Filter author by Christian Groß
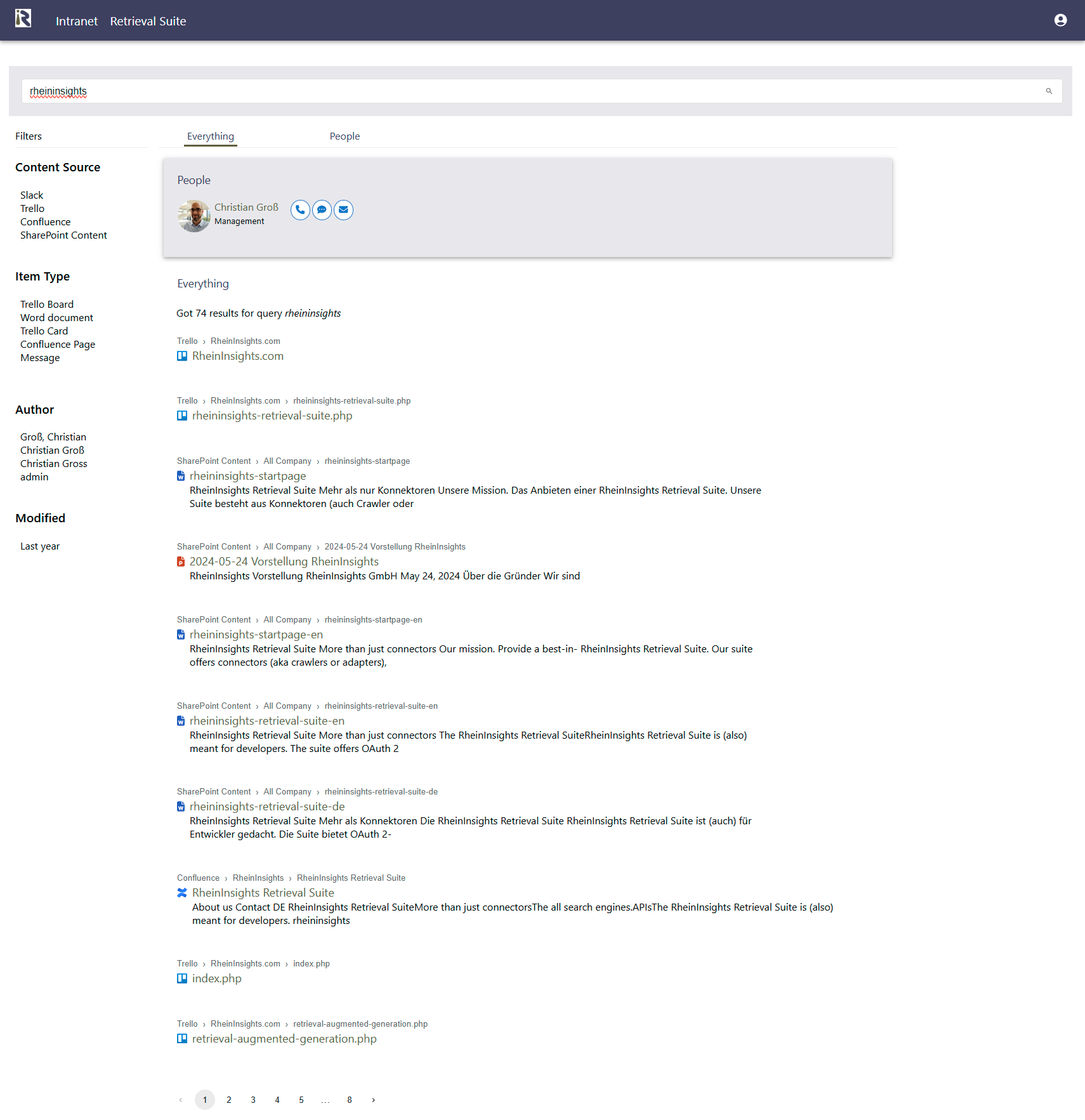The height and width of the screenshot is (1120, 1085). [52, 451]
